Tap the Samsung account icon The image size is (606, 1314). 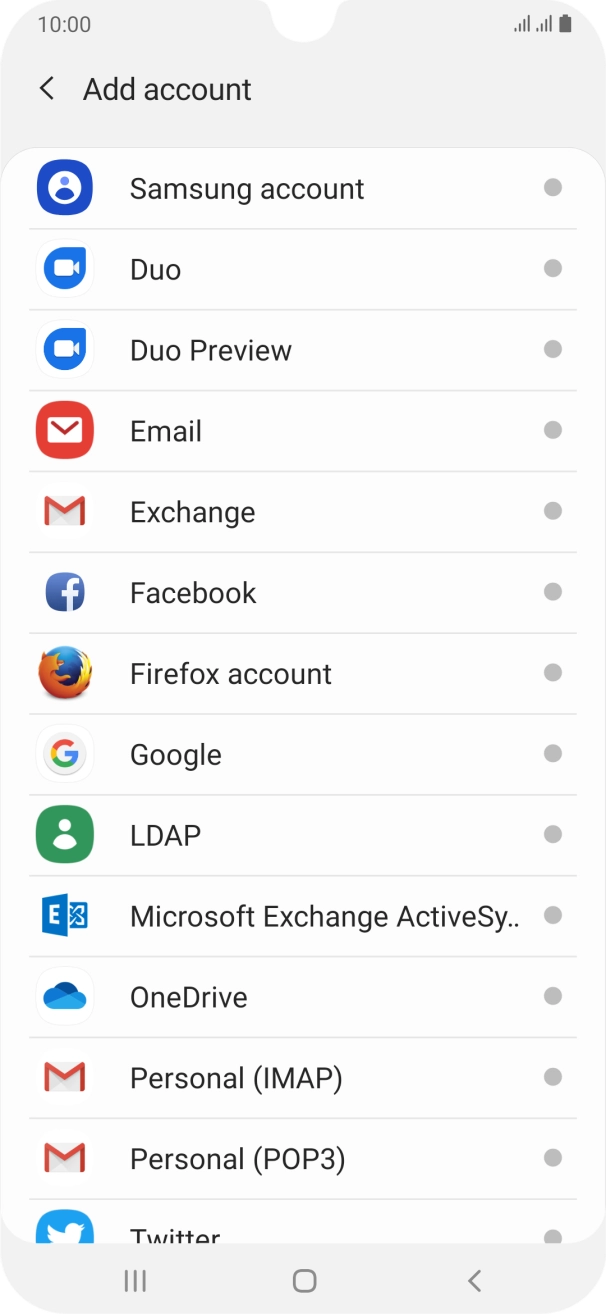65,188
